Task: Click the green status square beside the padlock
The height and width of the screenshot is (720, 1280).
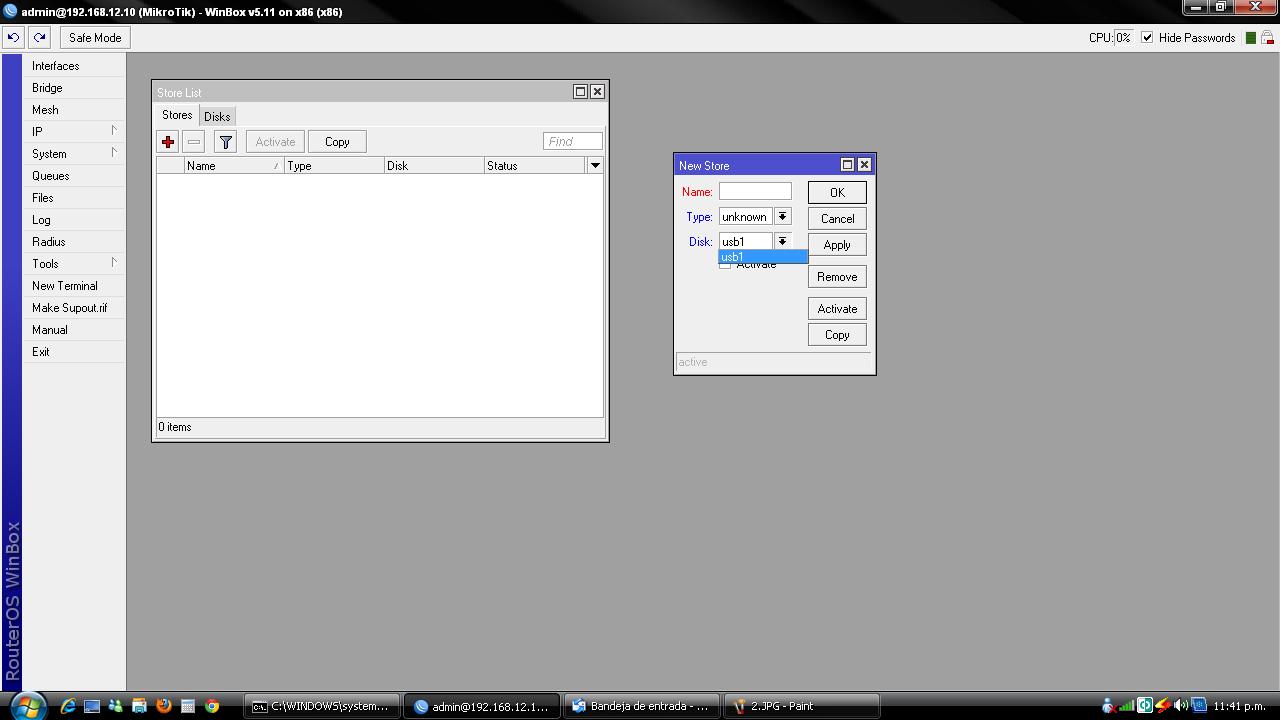Action: [1250, 38]
